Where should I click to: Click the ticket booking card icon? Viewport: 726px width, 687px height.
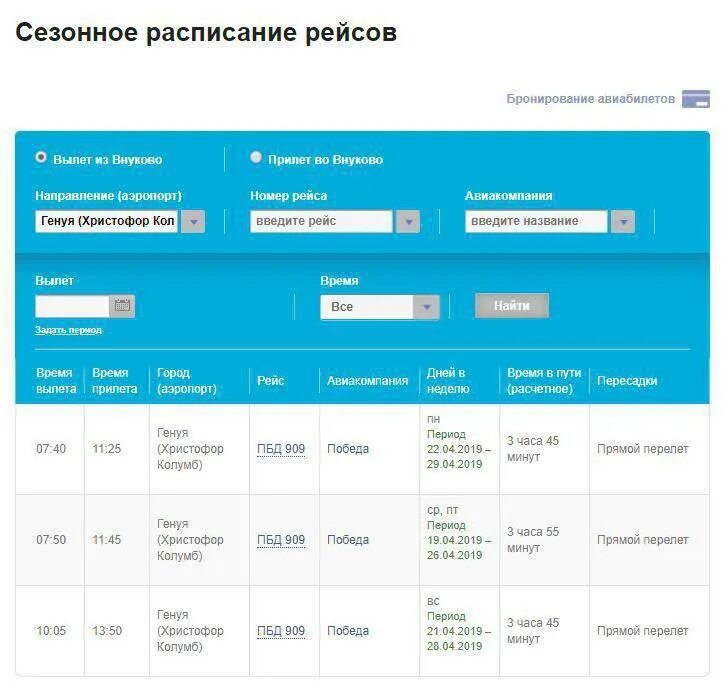(x=695, y=99)
